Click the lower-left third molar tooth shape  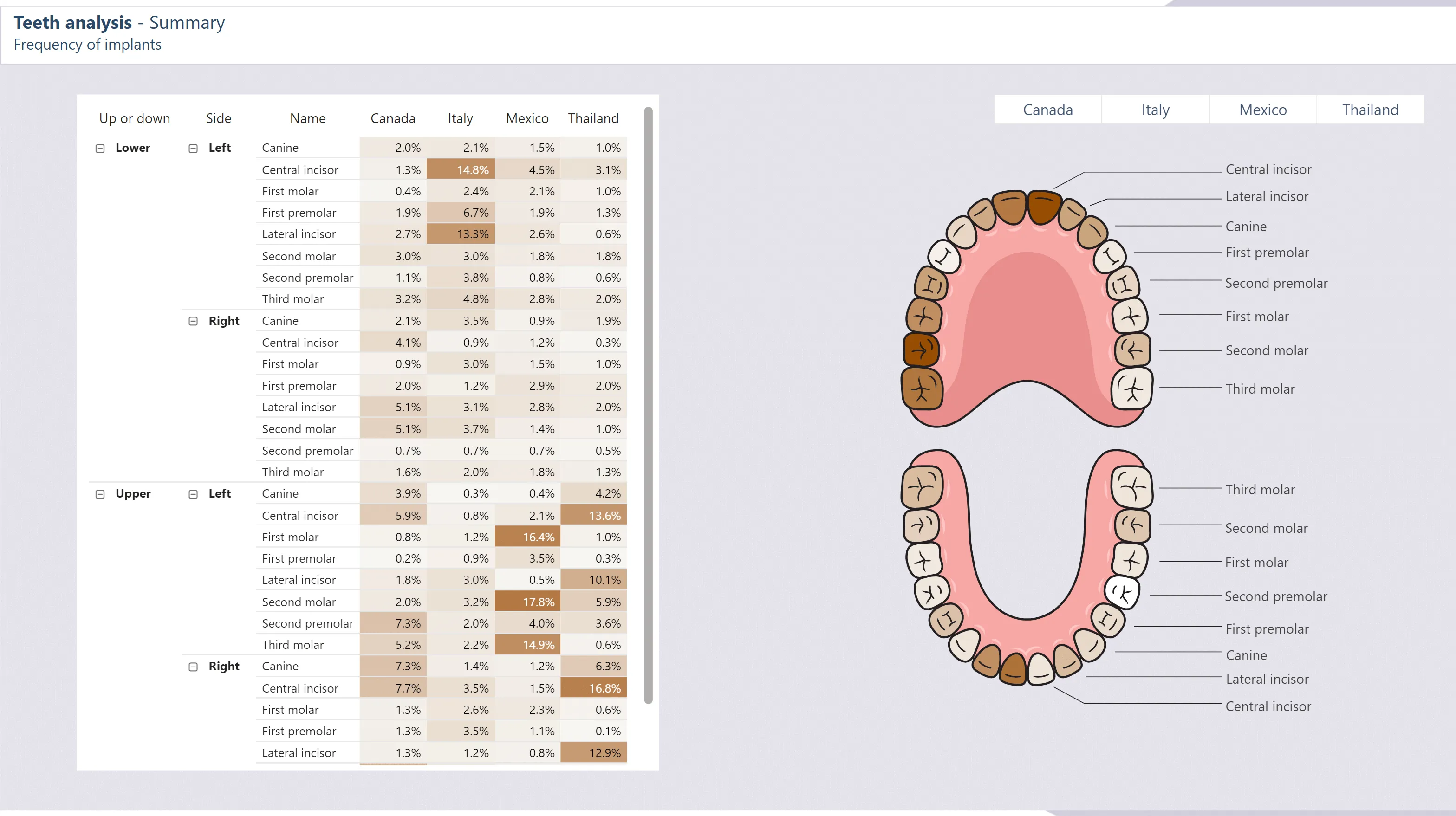point(923,487)
